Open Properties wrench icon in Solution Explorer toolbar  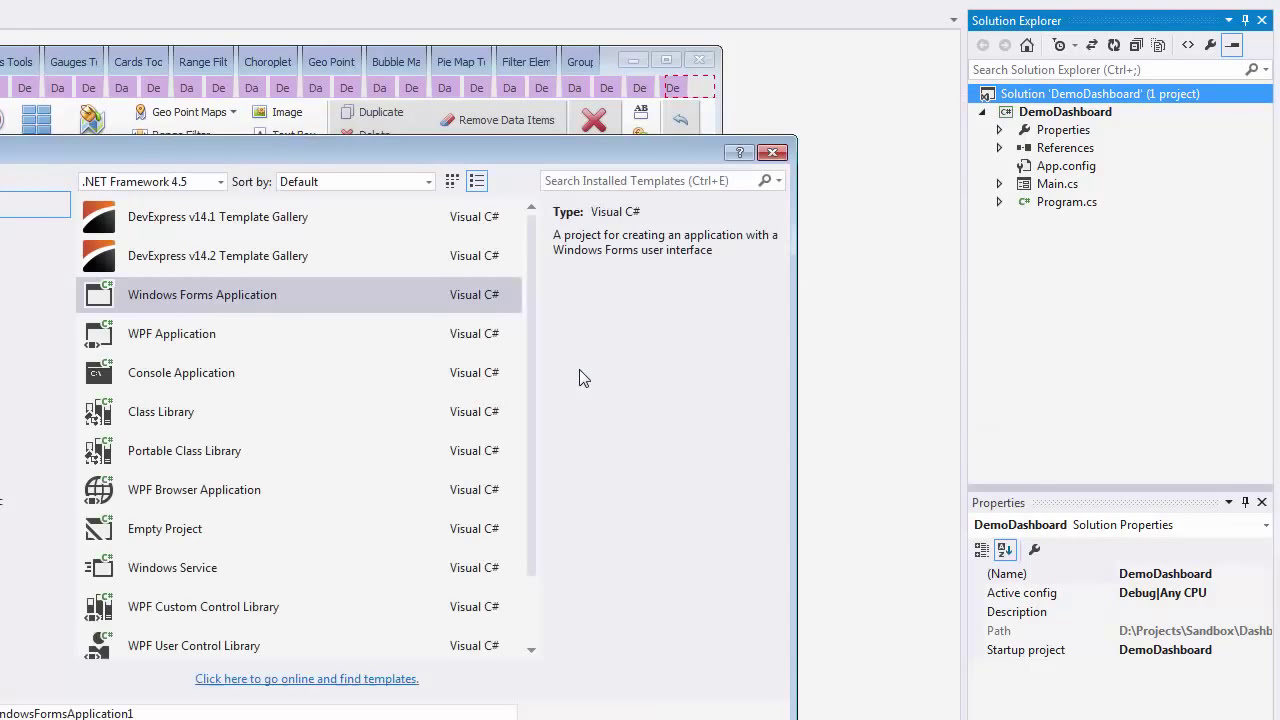pyautogui.click(x=1210, y=45)
